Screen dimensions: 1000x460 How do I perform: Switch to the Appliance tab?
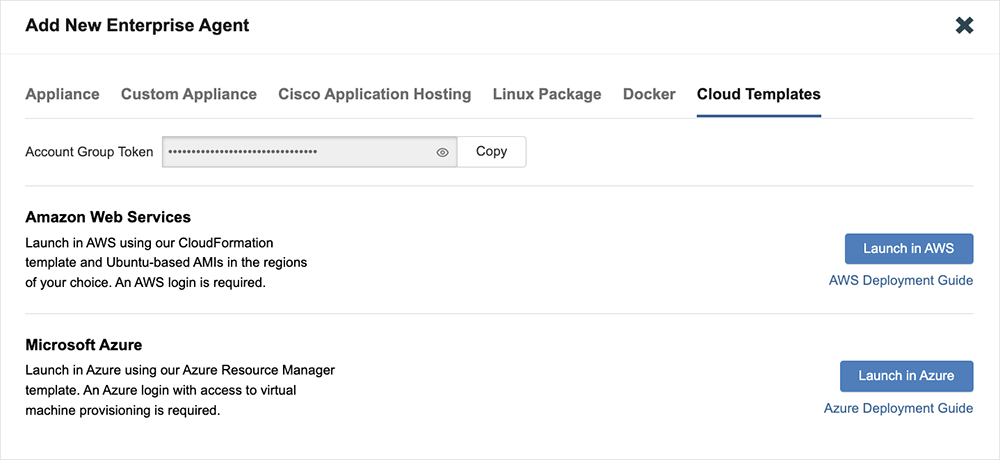coord(62,94)
